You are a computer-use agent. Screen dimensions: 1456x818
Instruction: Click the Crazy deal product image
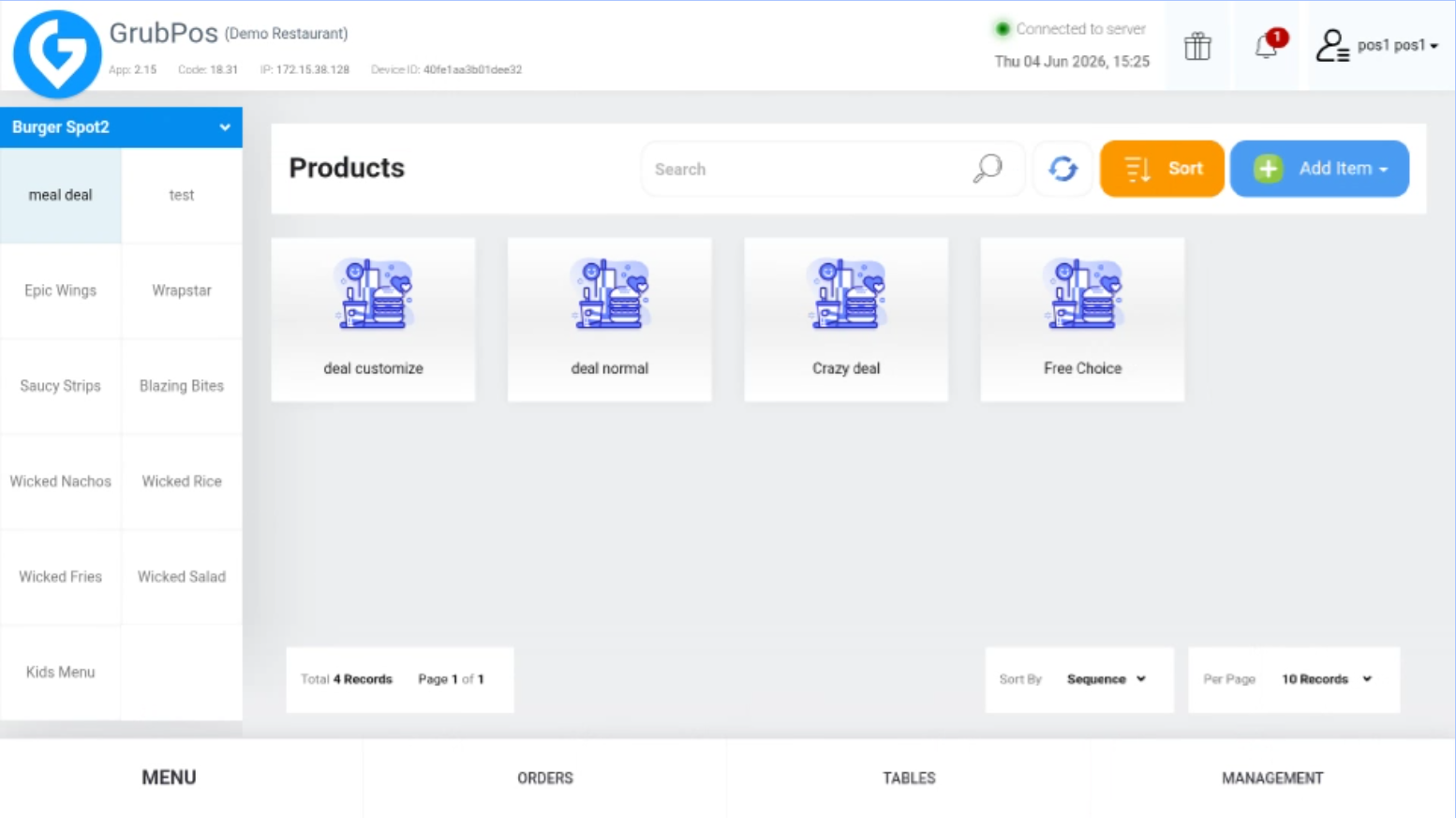846,294
